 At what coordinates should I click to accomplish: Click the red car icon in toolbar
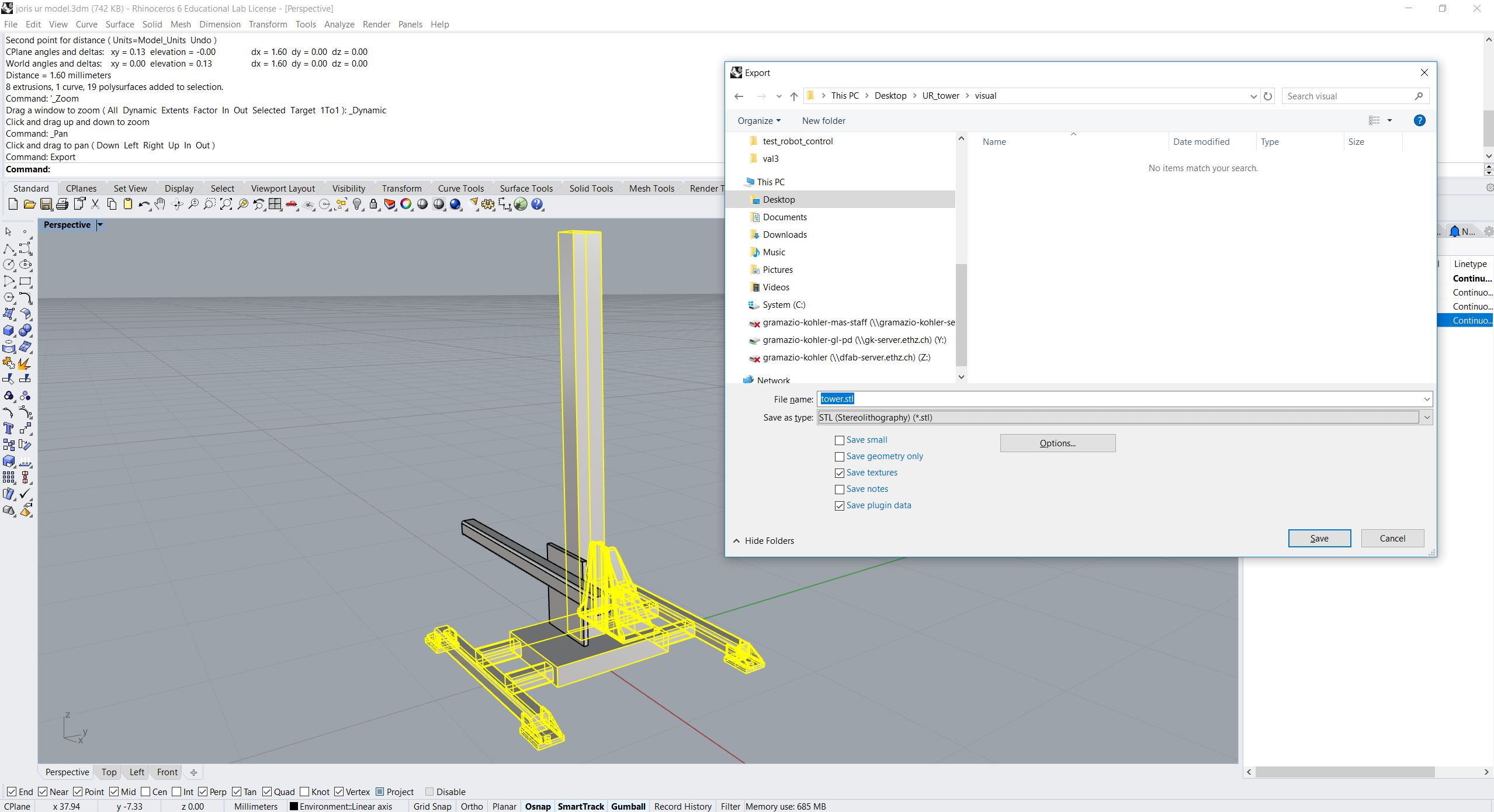(x=292, y=204)
